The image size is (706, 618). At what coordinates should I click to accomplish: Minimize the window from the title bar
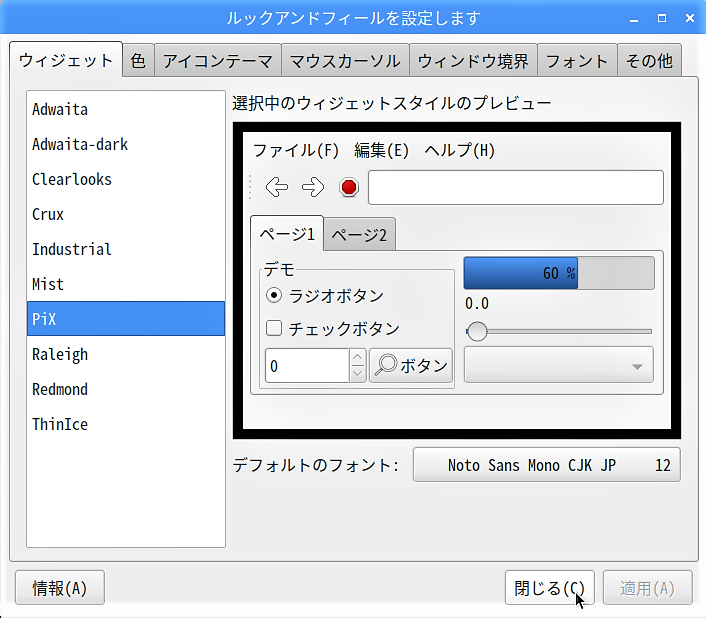(x=634, y=18)
